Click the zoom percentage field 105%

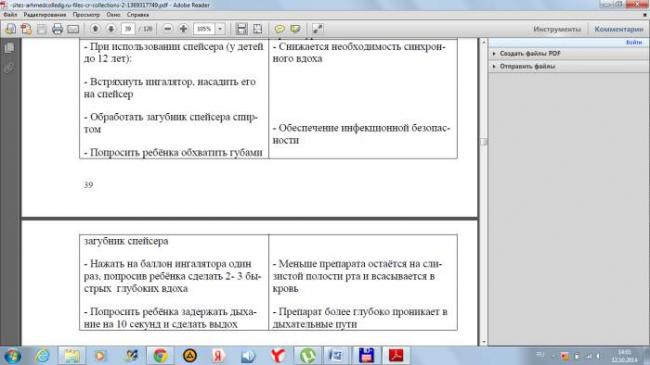[x=204, y=29]
